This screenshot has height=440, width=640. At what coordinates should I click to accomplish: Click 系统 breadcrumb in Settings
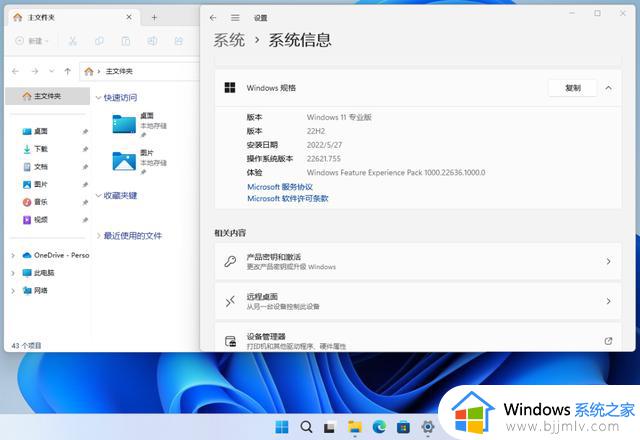click(x=229, y=40)
